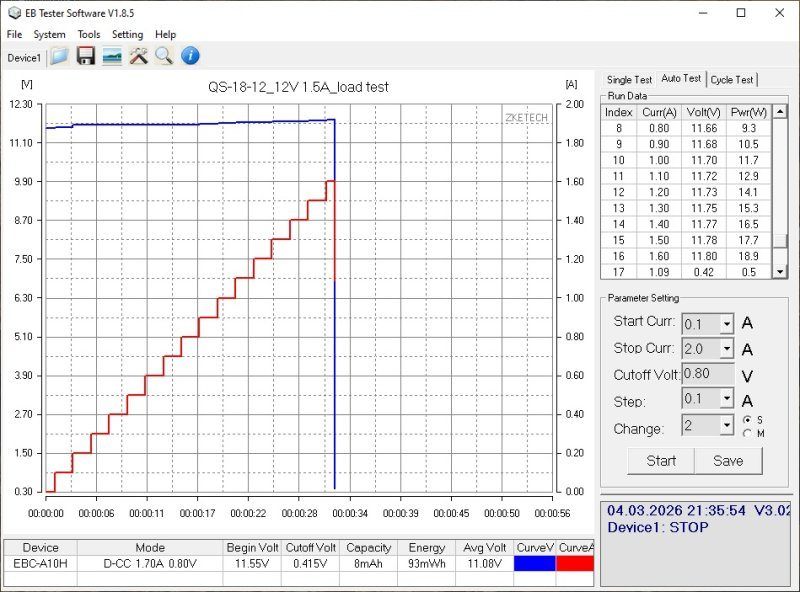
Task: Expand the Stop Curr dropdown
Action: point(726,349)
